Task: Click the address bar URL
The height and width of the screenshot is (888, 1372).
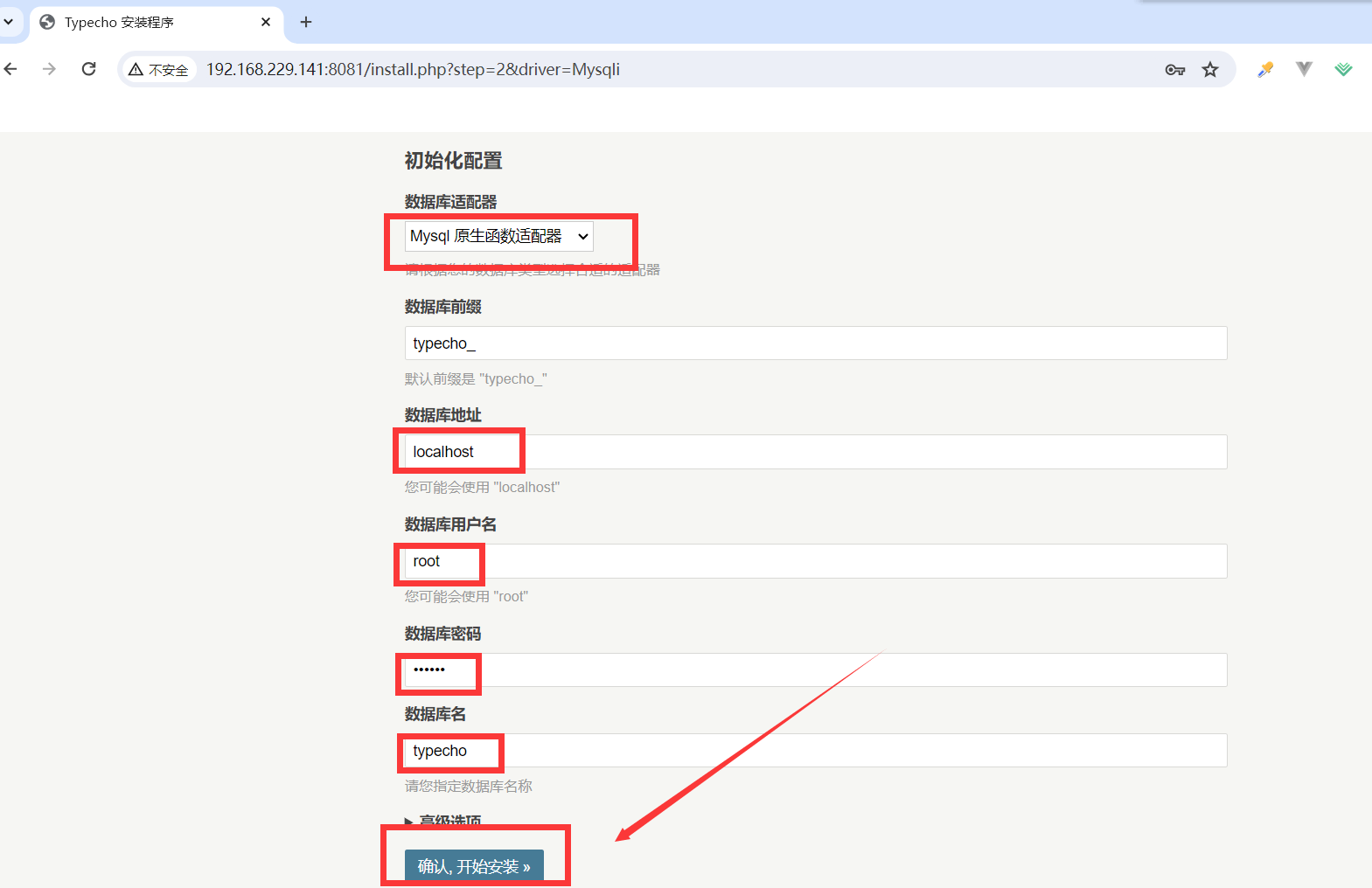Action: [413, 70]
